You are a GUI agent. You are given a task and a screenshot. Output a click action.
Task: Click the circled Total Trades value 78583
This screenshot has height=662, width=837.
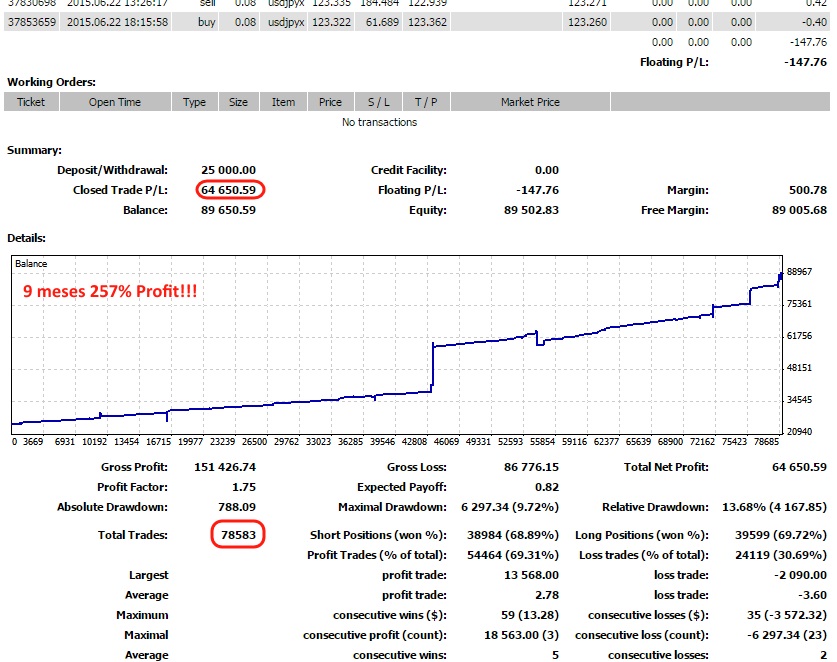238,535
